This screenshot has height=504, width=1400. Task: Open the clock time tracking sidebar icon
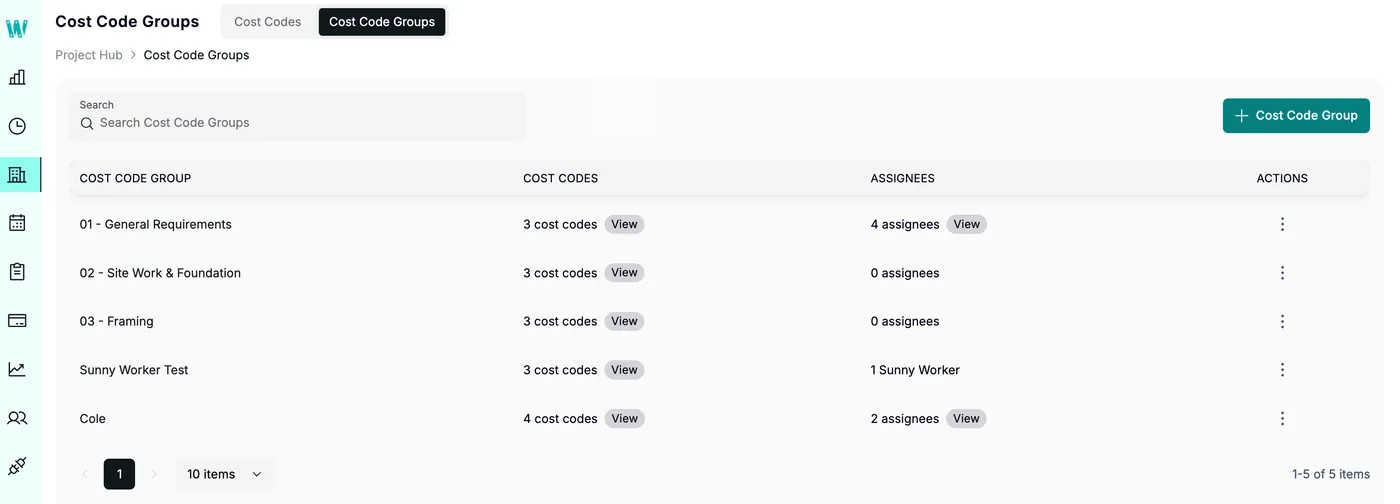pyautogui.click(x=17, y=126)
